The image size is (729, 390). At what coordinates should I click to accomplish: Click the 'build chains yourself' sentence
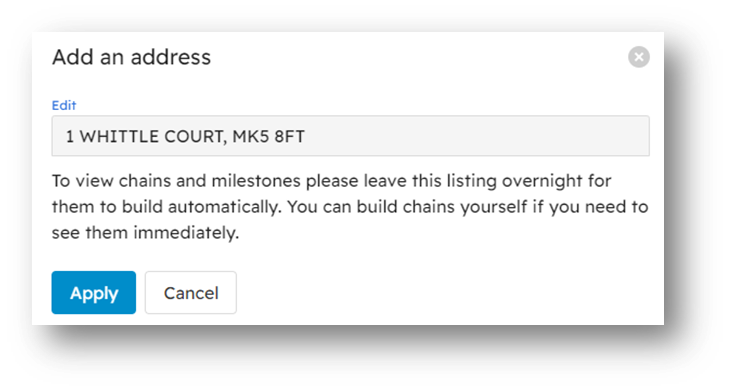point(468,207)
